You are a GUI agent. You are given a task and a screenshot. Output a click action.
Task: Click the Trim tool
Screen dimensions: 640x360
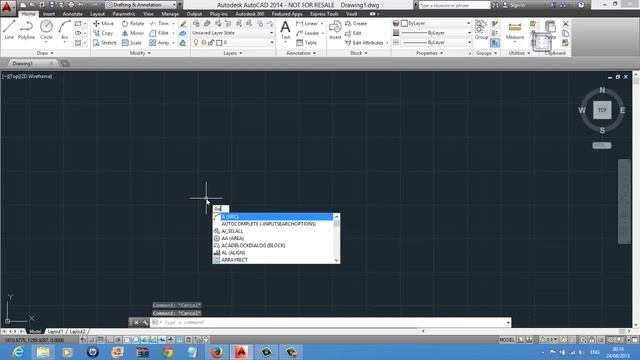tap(159, 24)
